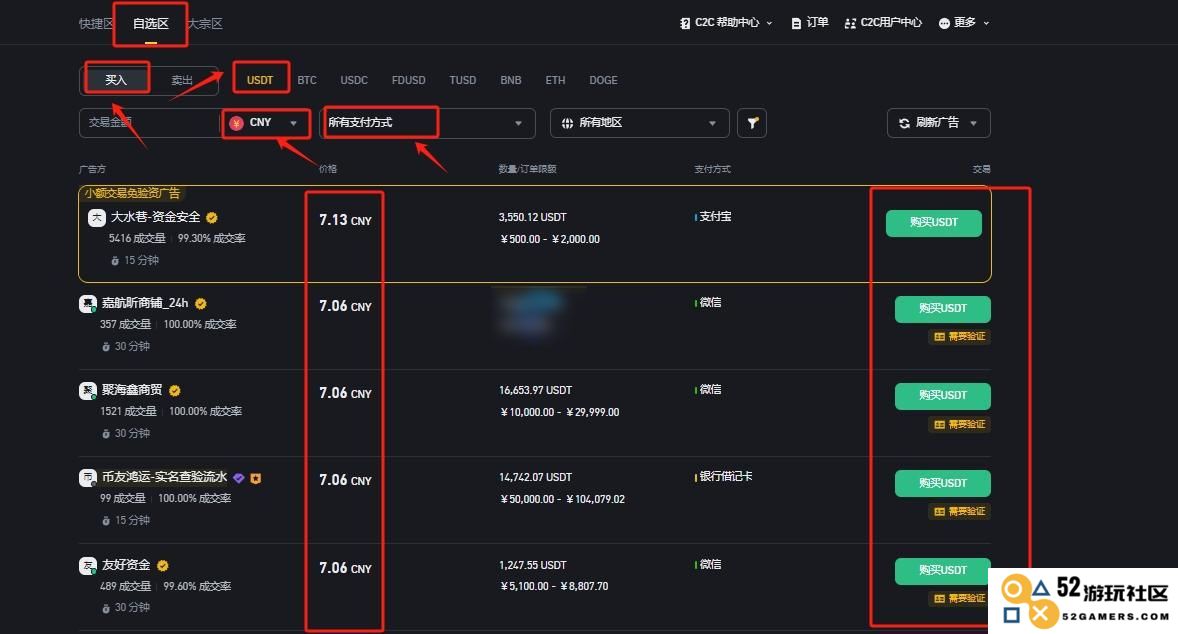Open advertiser 聚海鑫商贸 profile

tap(132, 390)
